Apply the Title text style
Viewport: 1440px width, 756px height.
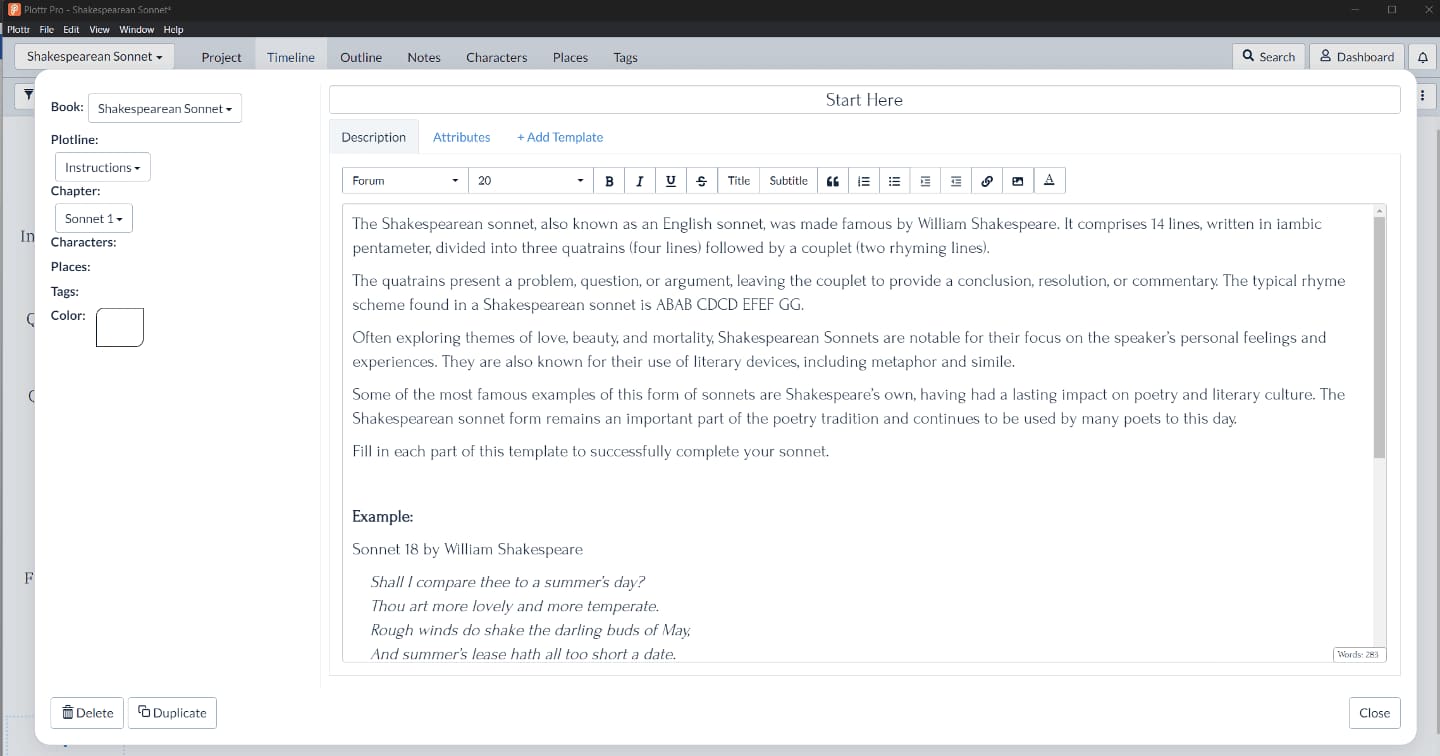point(739,181)
